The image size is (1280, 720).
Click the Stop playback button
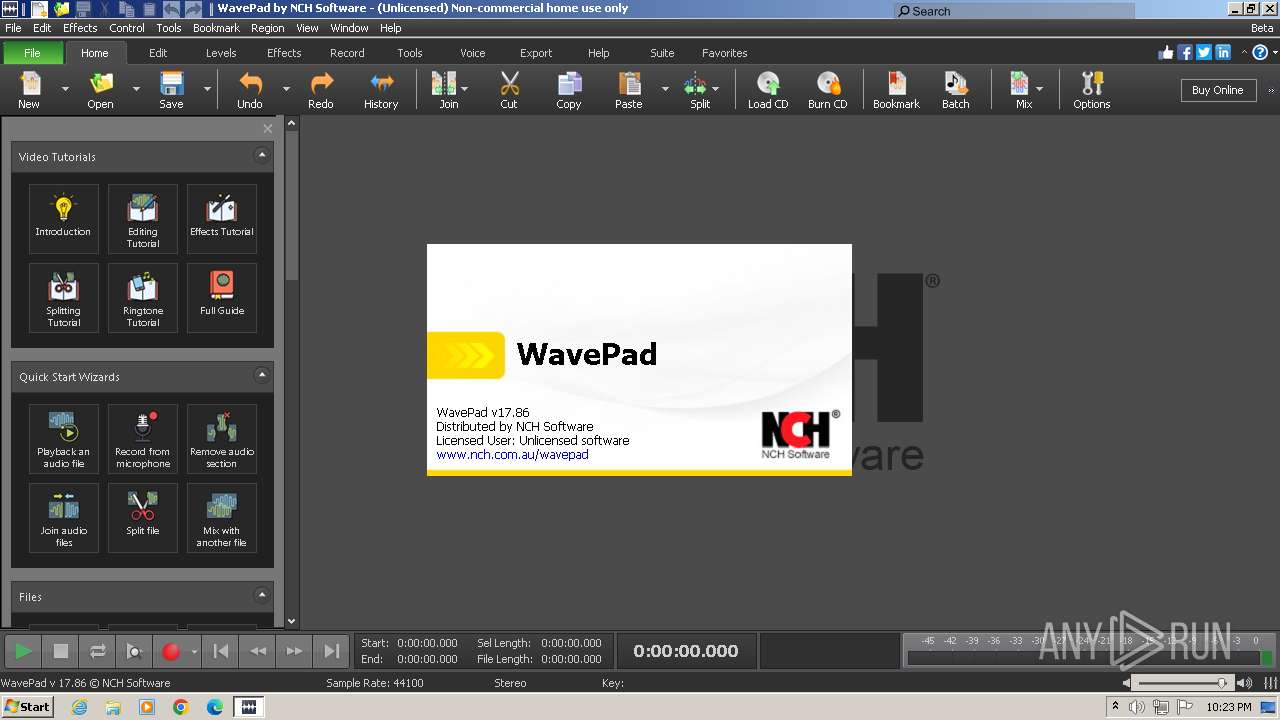[x=61, y=651]
